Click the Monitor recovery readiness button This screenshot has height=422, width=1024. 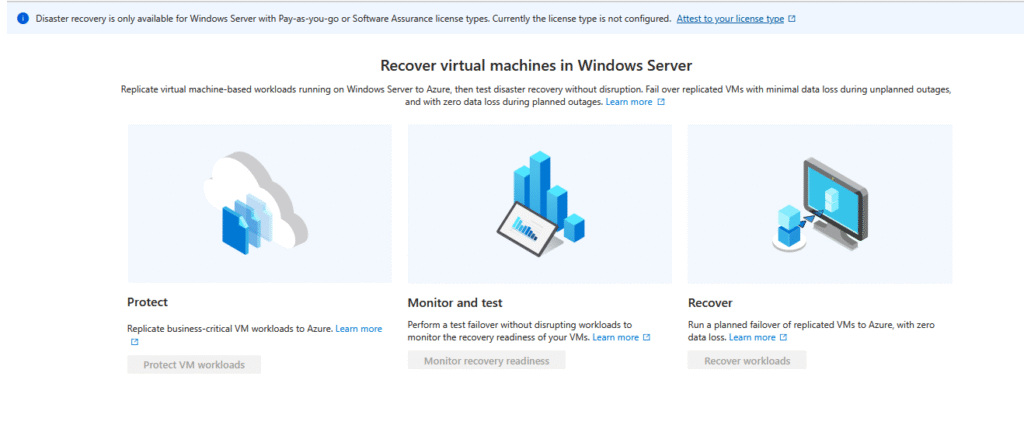487,361
